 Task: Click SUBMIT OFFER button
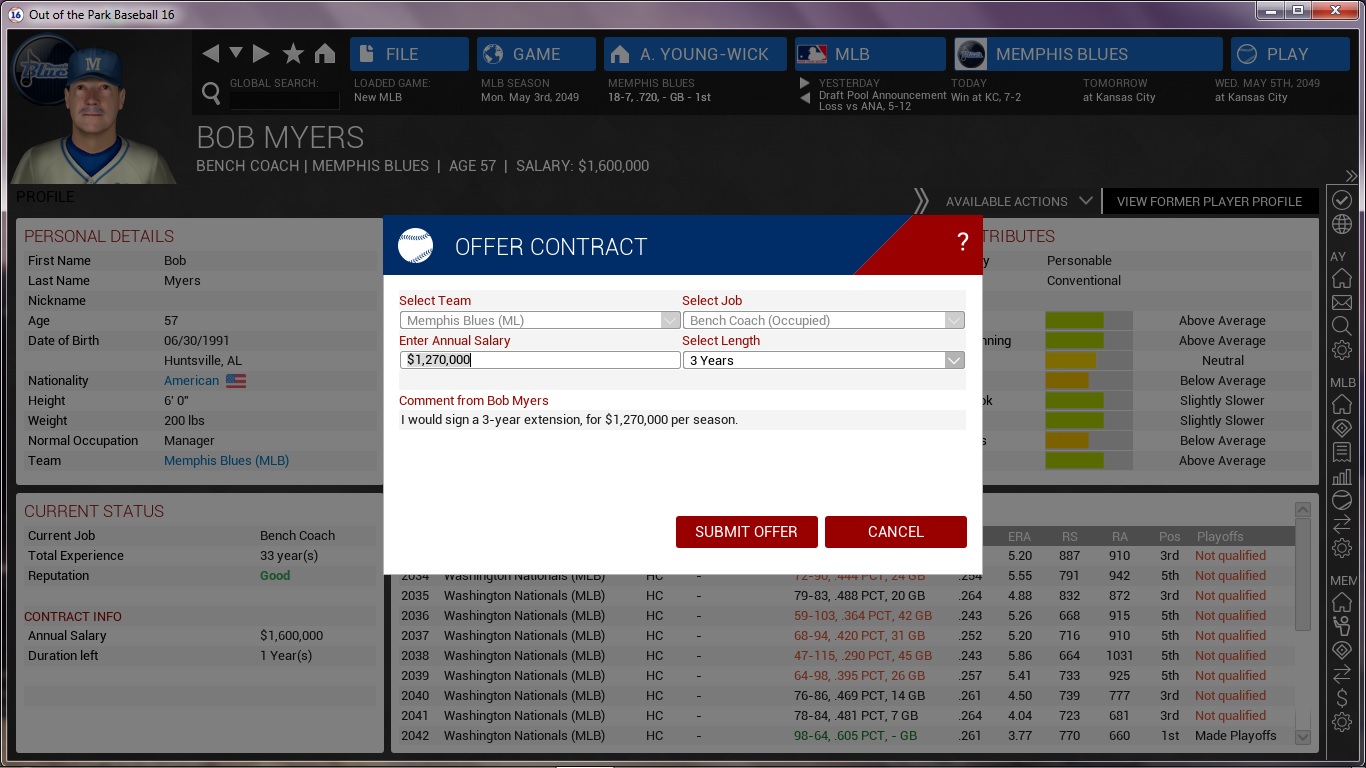pyautogui.click(x=746, y=532)
